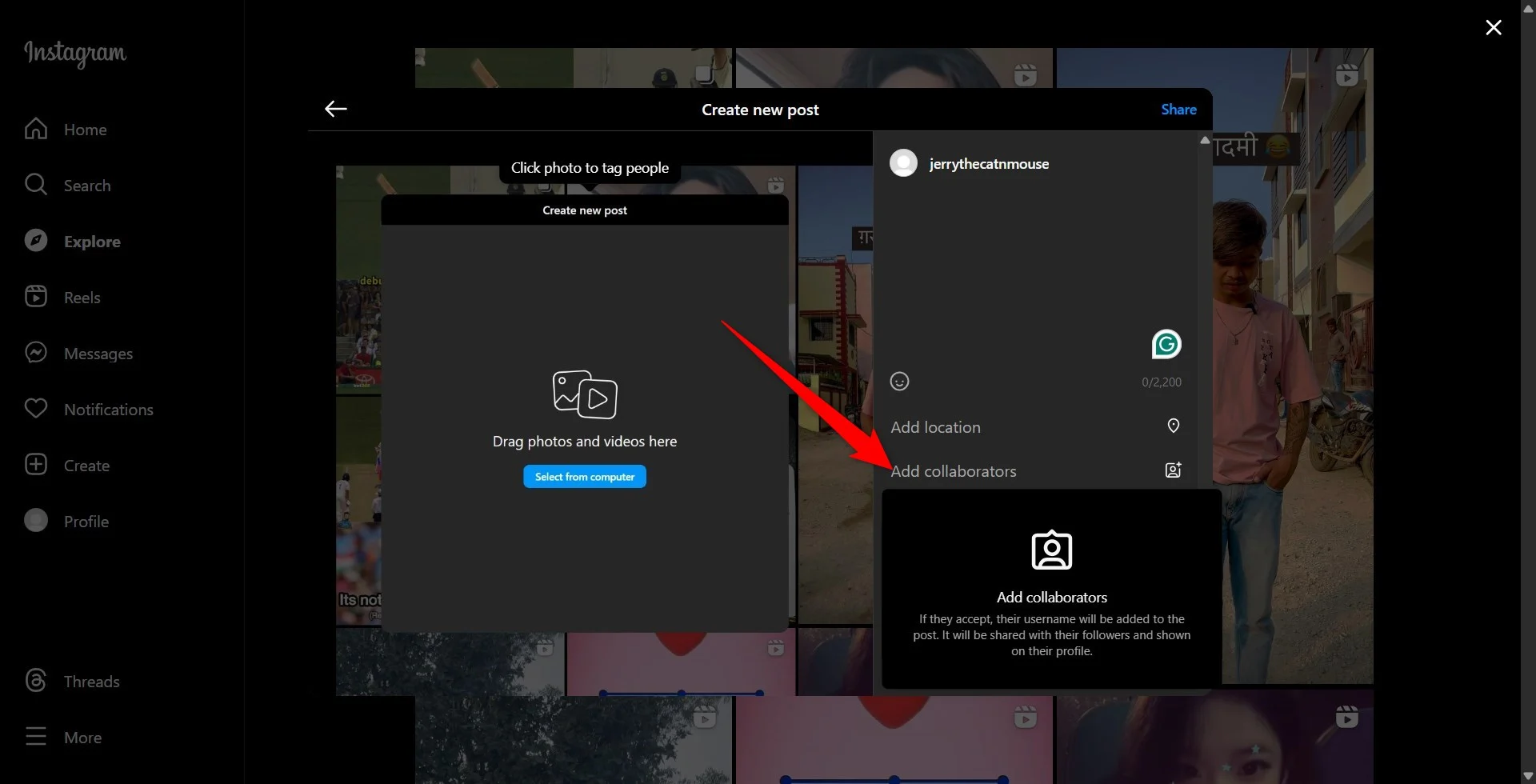The image size is (1536, 784).
Task: Click the Create plus icon
Action: pos(36,465)
